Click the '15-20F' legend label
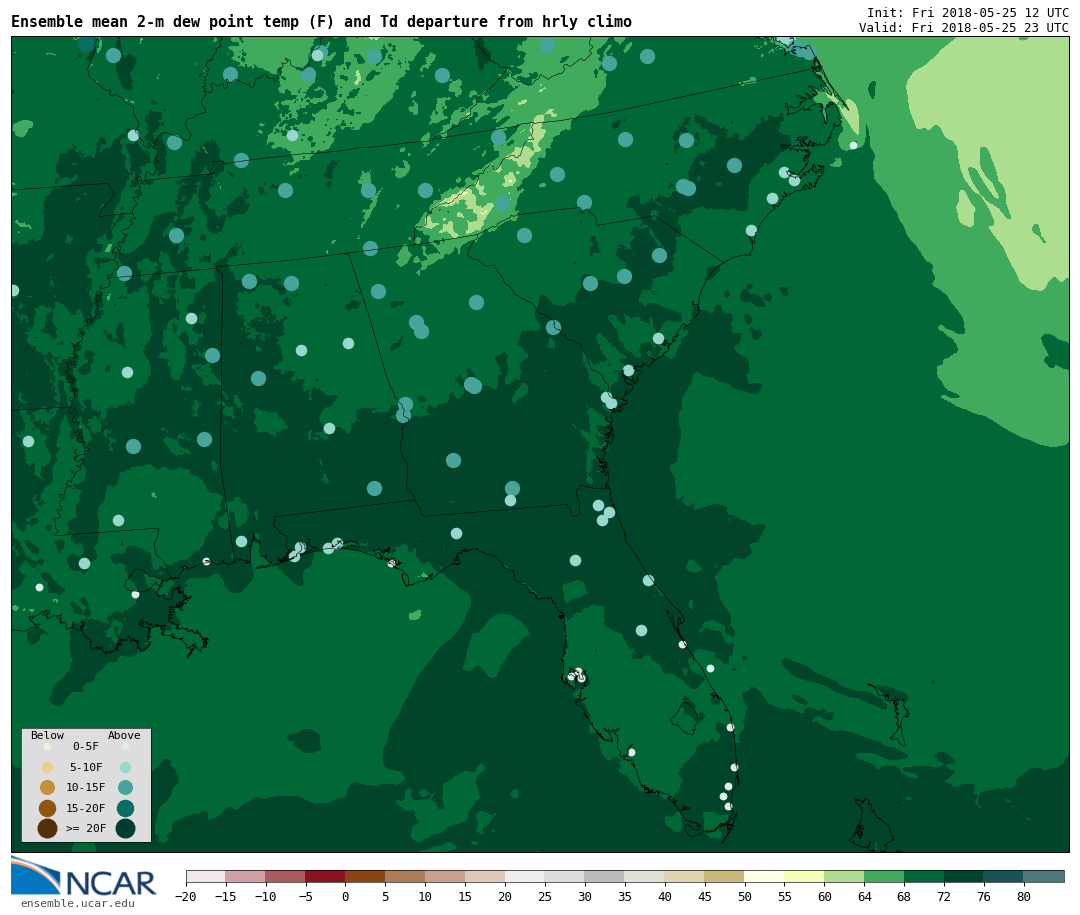The image size is (1080, 915). tap(86, 808)
